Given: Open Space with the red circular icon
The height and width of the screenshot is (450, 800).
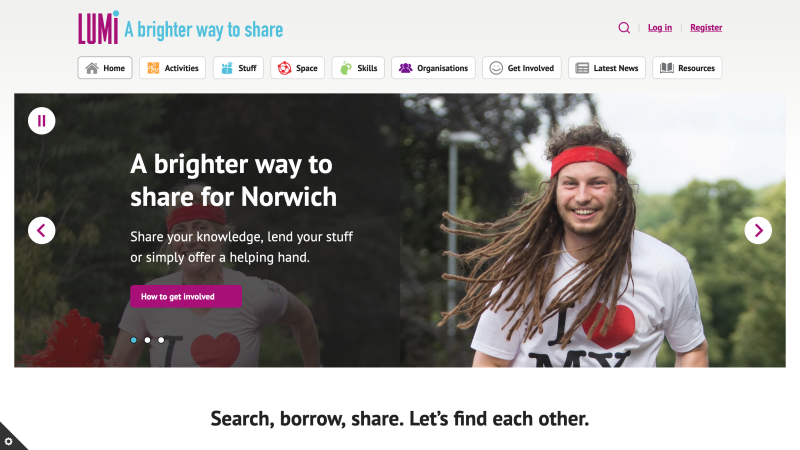Looking at the screenshot, I should pos(284,68).
